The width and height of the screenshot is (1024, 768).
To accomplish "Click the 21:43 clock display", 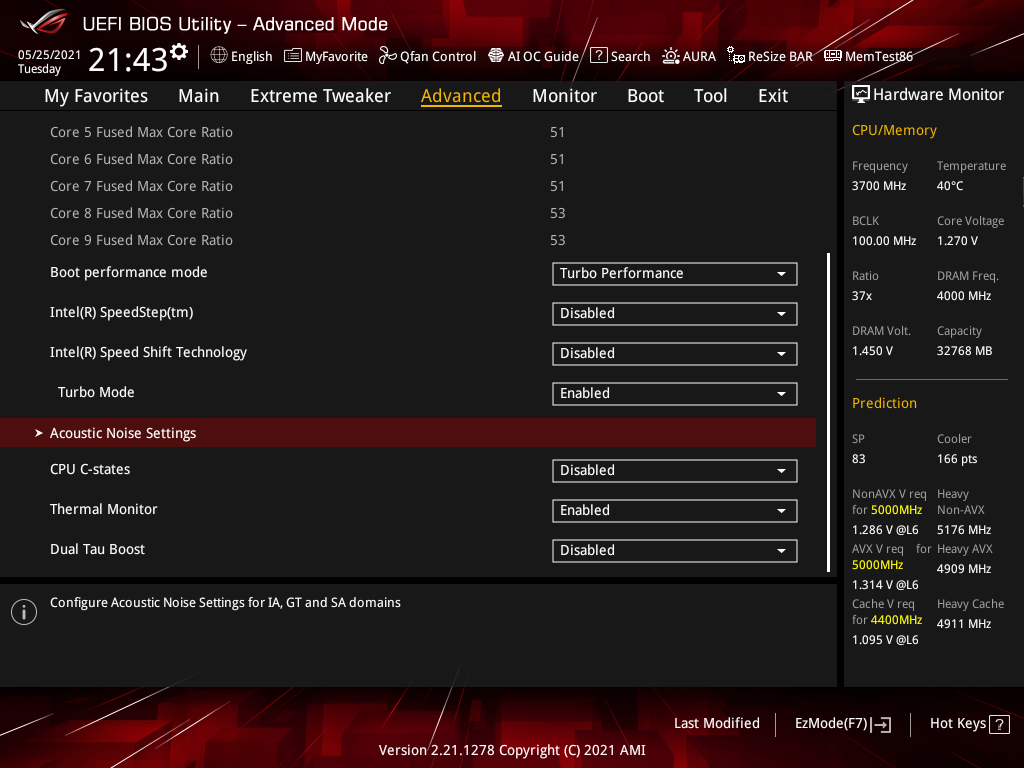I will pyautogui.click(x=128, y=60).
